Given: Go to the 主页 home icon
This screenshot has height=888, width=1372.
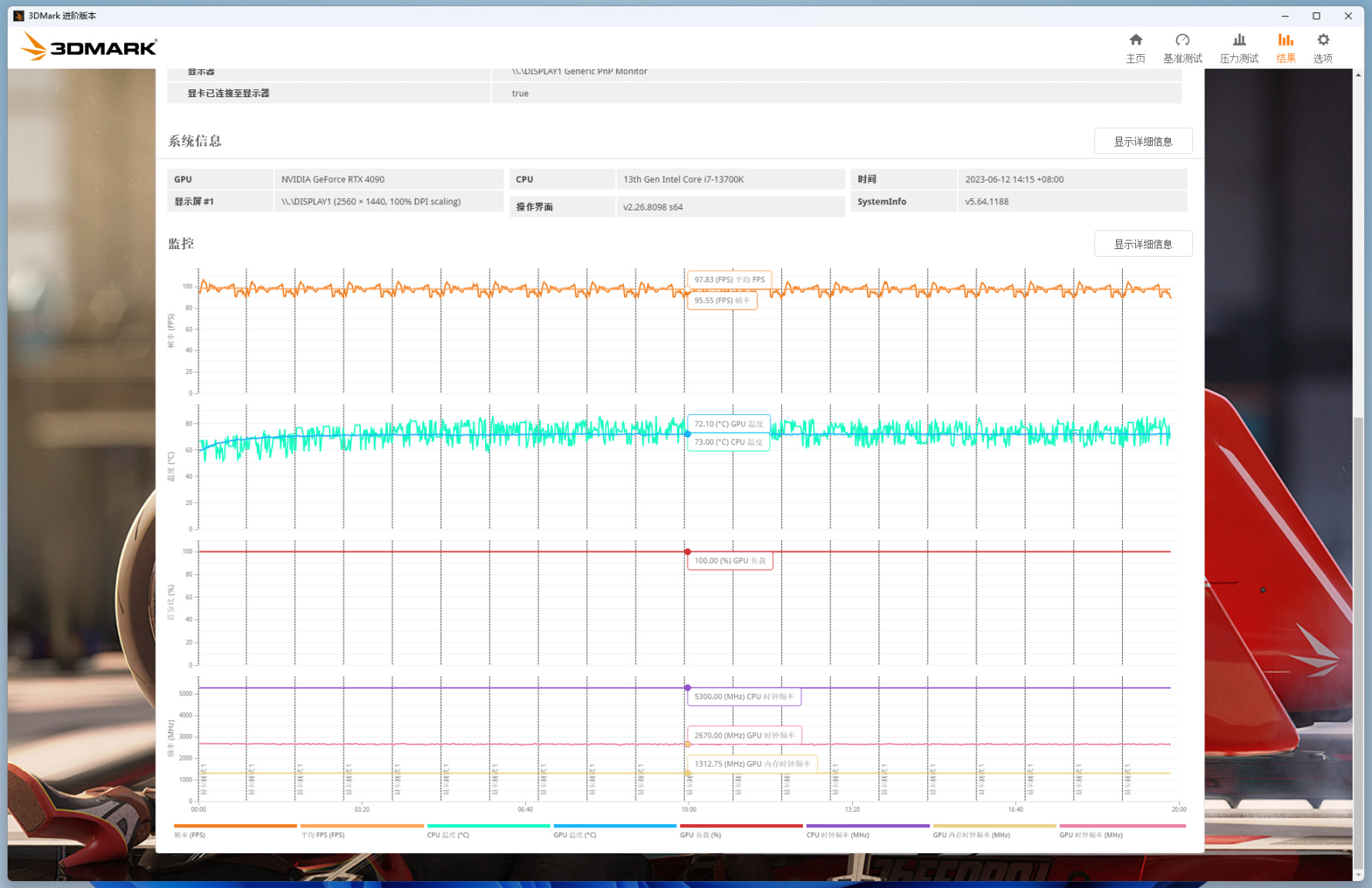Looking at the screenshot, I should [x=1135, y=47].
